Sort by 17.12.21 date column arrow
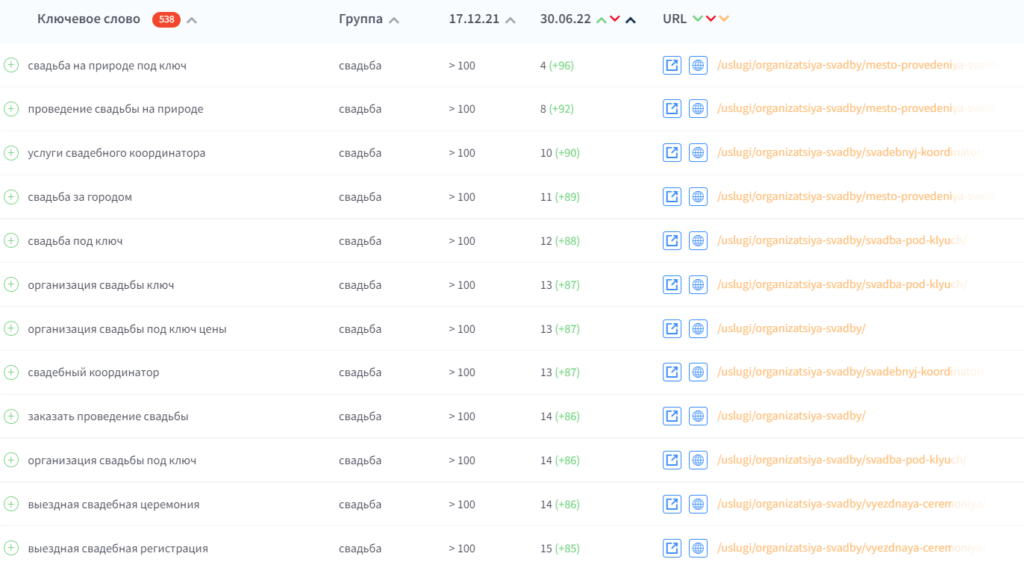This screenshot has width=1024, height=565. click(x=511, y=20)
